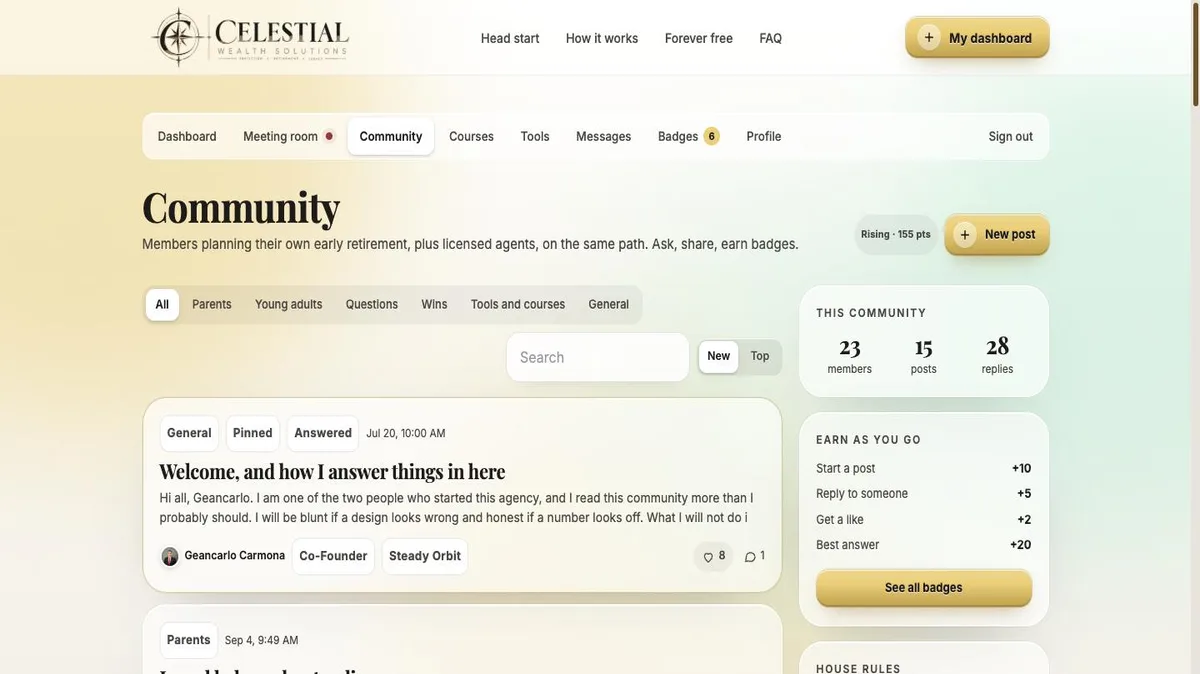Click the 'Best answer' reward row
Viewport: 1200px width, 674px height.
tap(924, 545)
